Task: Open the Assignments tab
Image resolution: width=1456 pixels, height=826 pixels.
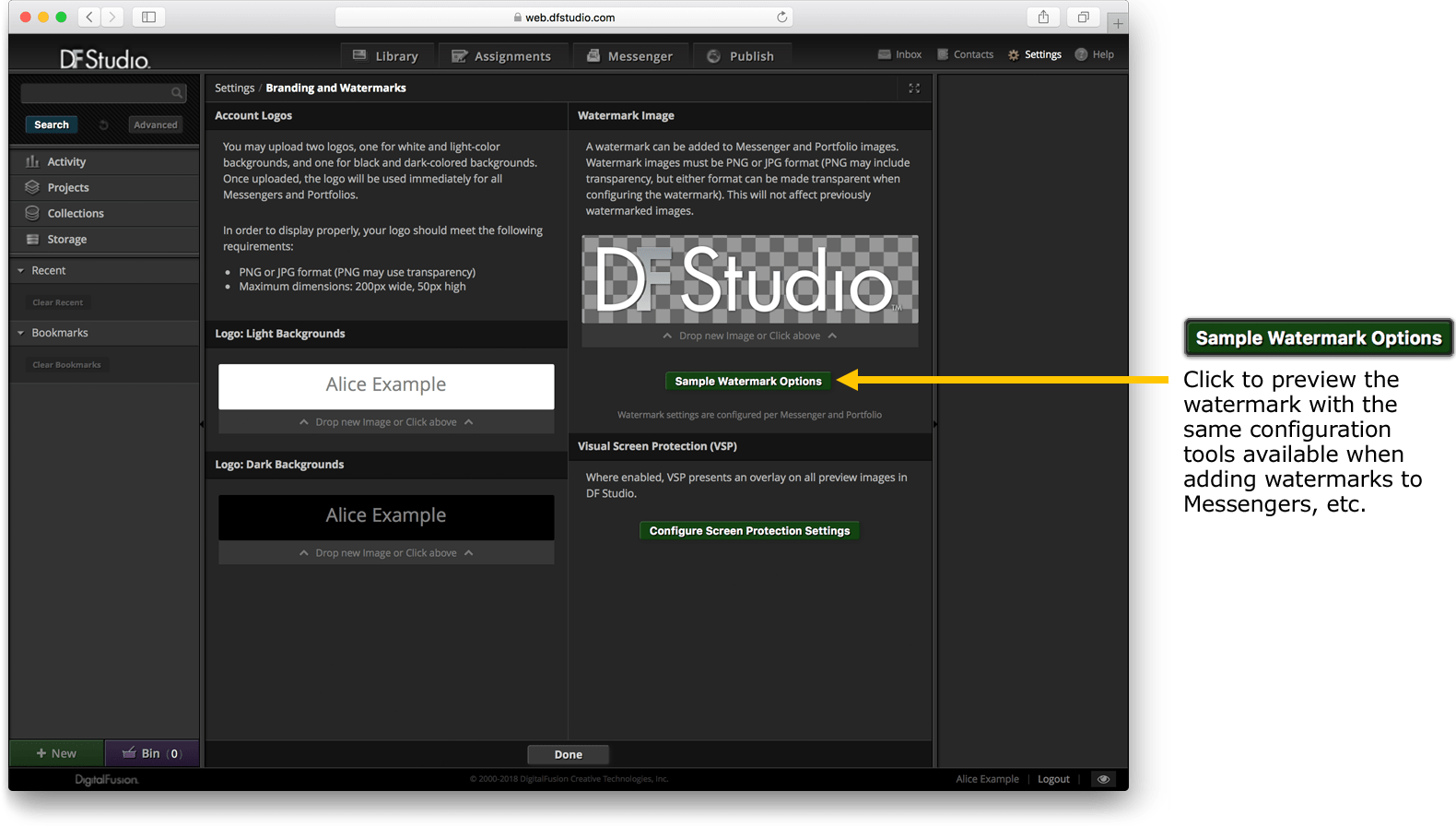Action: pyautogui.click(x=502, y=55)
